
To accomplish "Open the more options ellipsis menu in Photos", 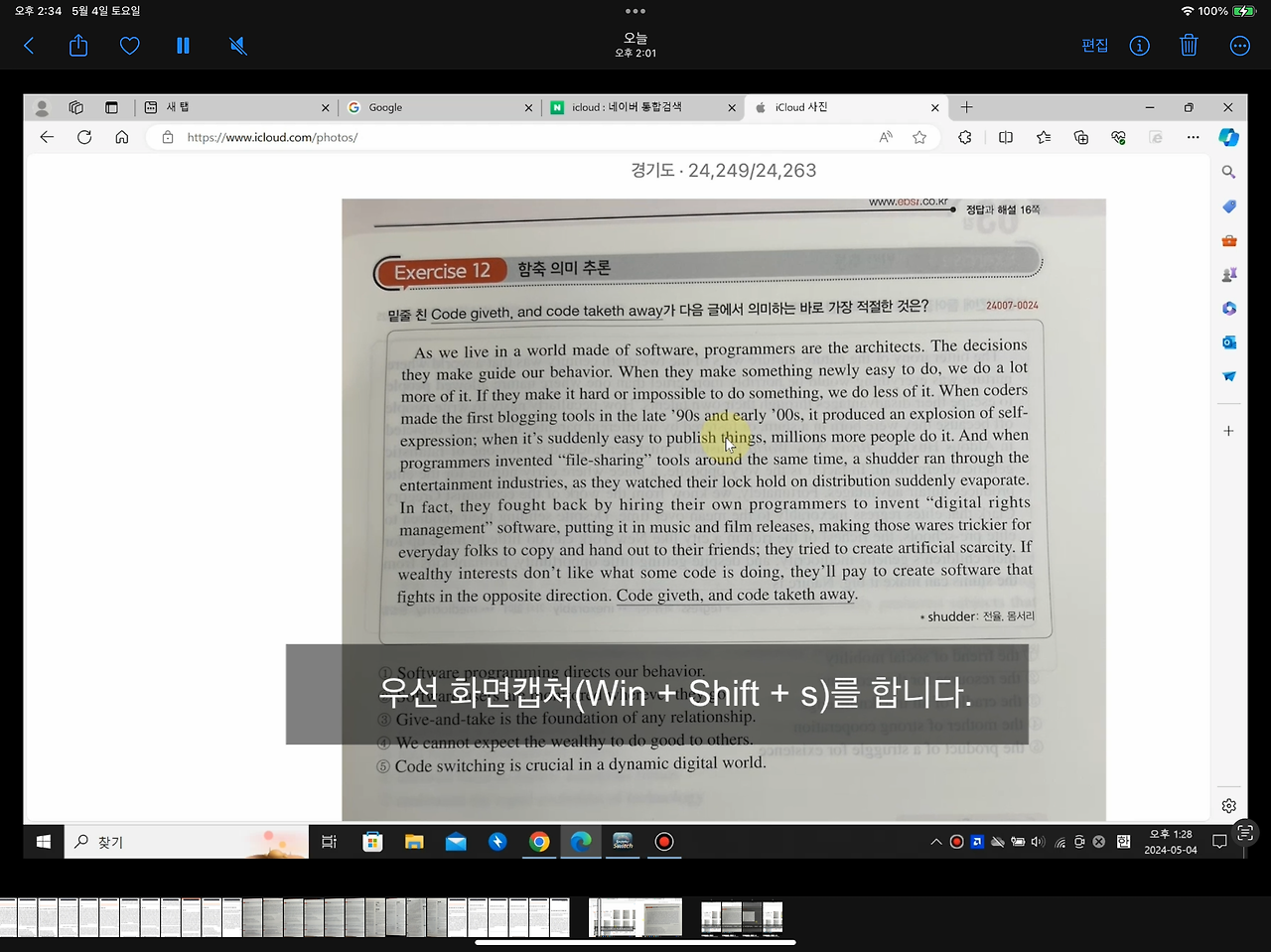I will pos(1240,46).
